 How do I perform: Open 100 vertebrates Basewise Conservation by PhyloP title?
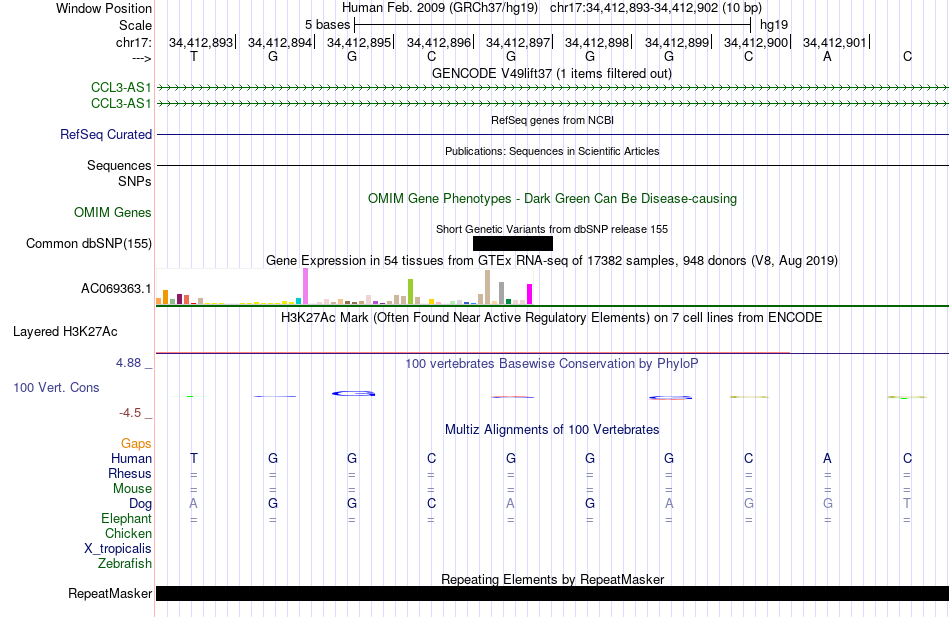point(552,364)
